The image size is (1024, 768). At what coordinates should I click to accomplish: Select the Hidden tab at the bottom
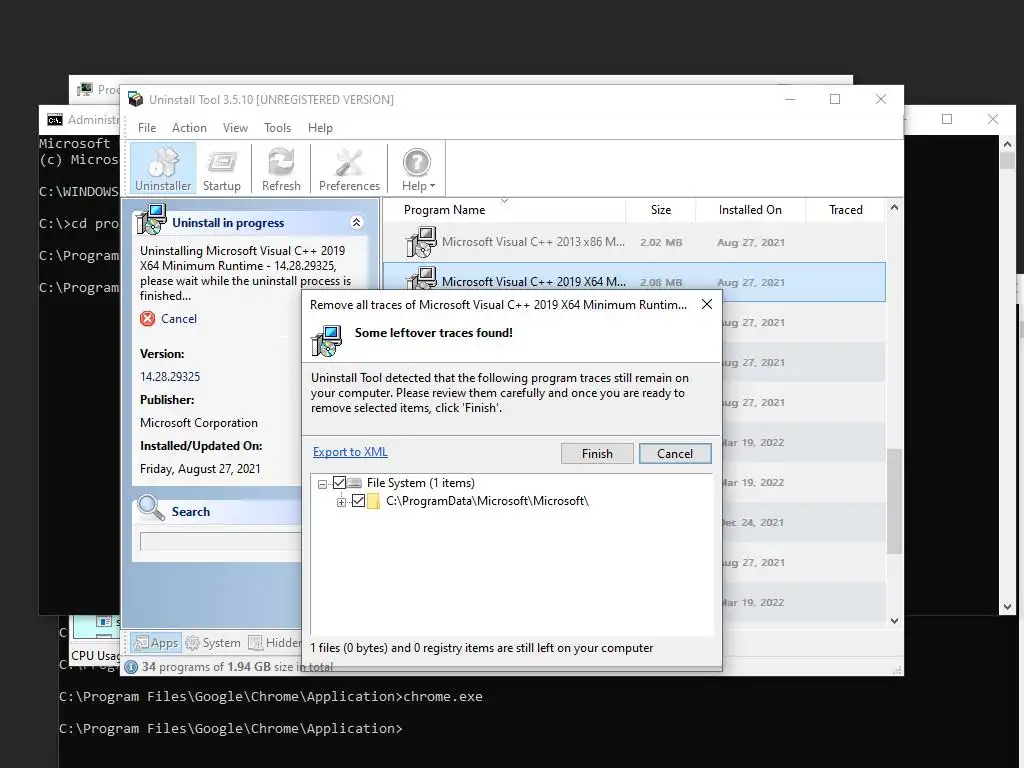click(x=274, y=643)
